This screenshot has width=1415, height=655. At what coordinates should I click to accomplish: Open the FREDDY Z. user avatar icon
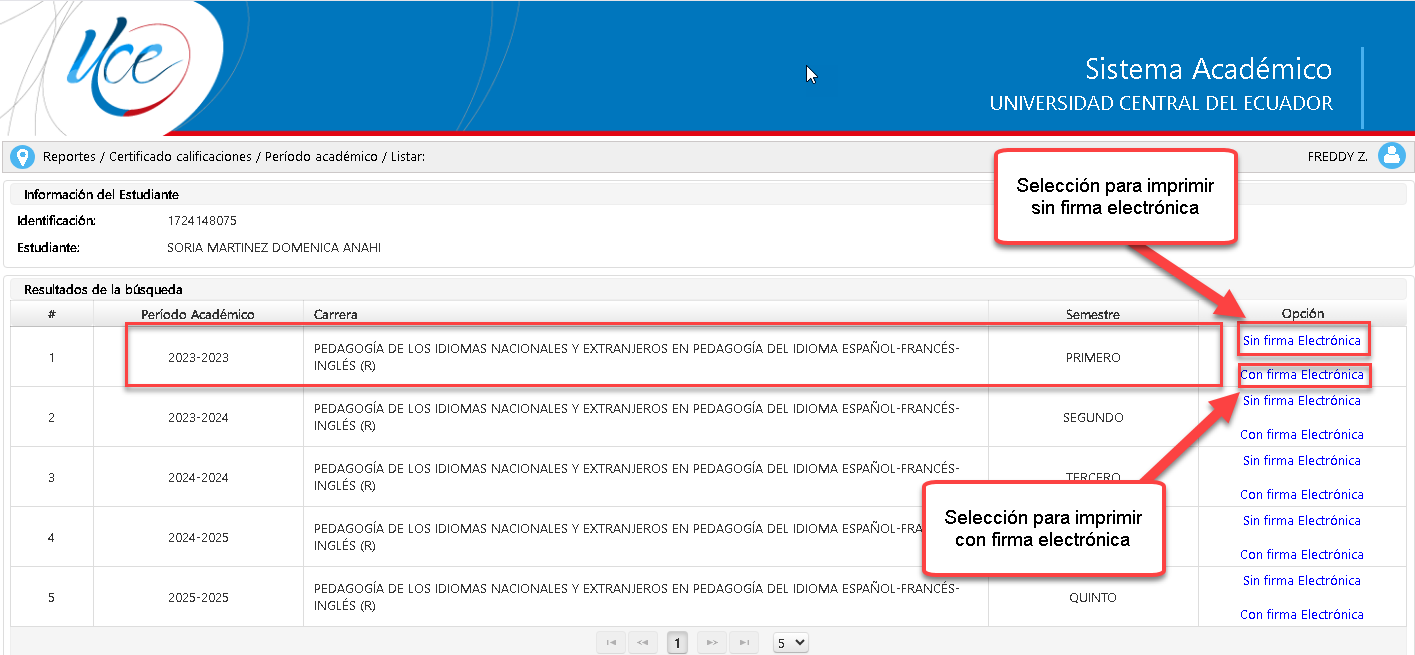pos(1391,156)
